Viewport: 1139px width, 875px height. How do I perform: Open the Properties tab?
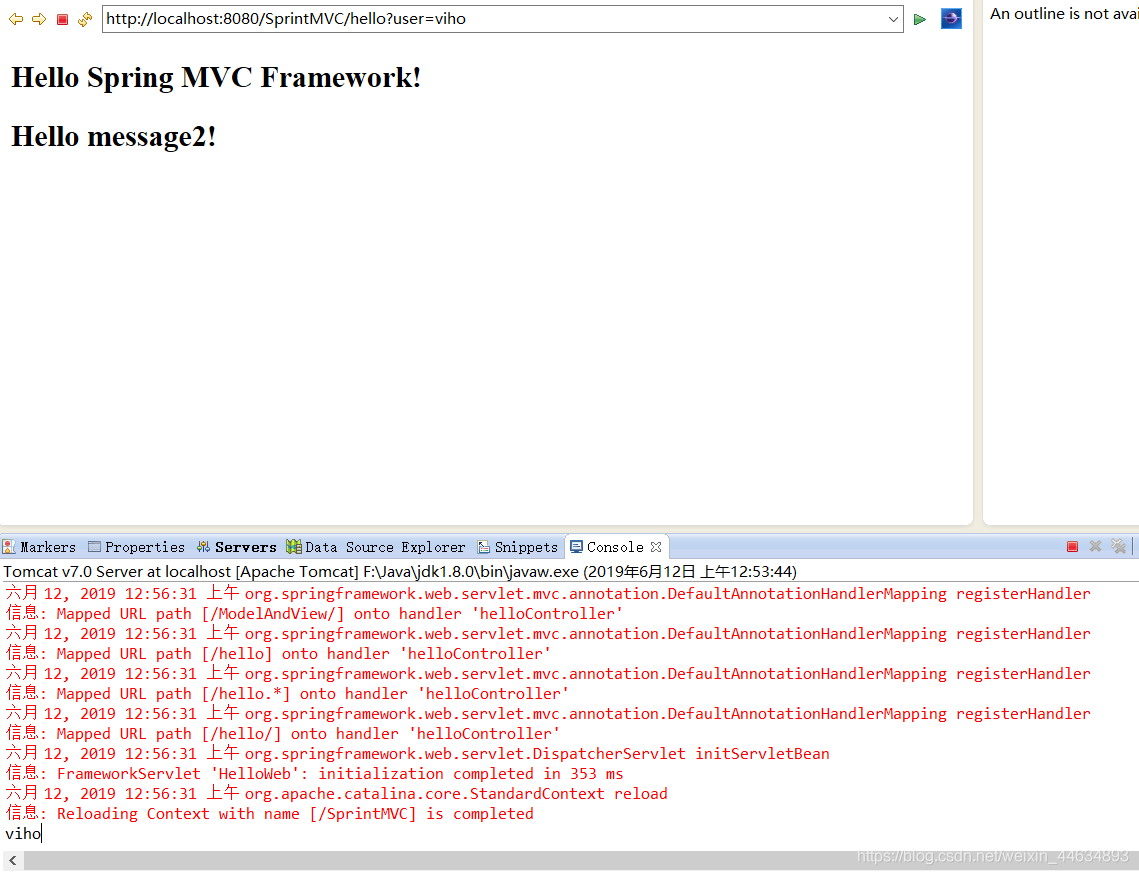click(x=137, y=547)
